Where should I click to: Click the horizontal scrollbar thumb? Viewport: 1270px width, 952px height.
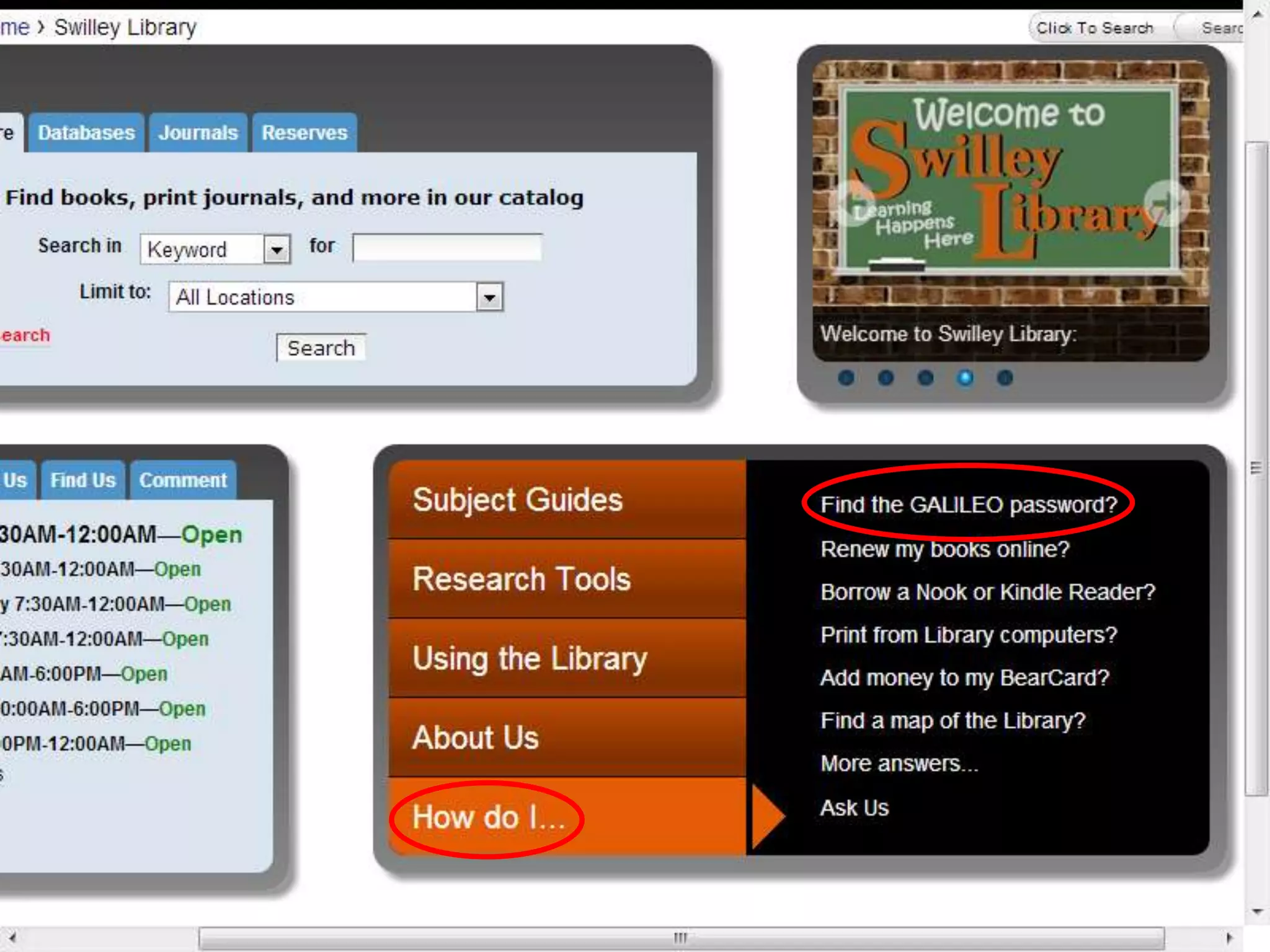680,937
